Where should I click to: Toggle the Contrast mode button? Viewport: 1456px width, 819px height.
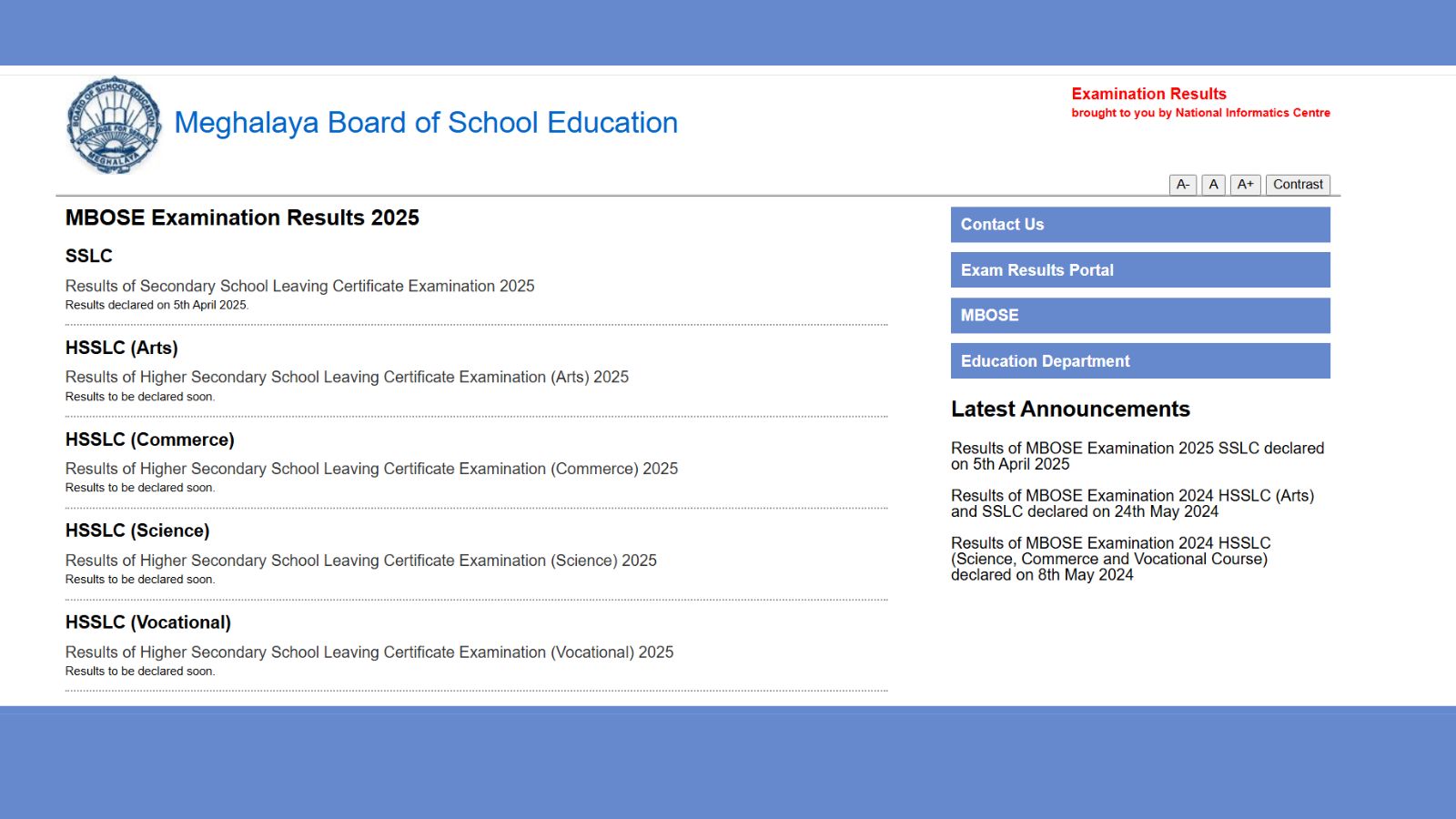coord(1298,185)
